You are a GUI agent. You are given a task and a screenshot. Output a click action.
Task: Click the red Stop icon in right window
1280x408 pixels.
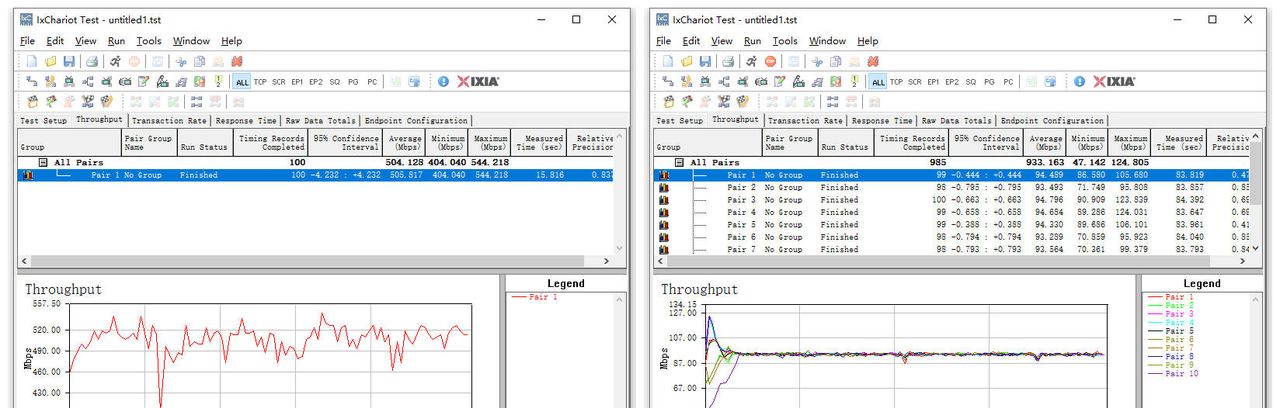click(x=770, y=61)
